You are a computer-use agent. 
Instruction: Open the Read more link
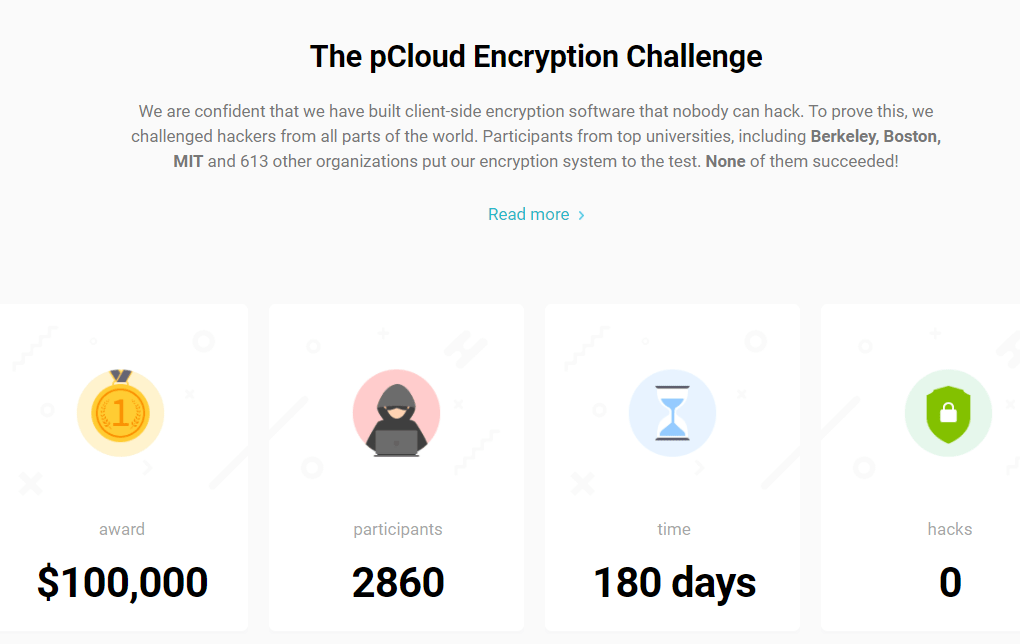(536, 214)
